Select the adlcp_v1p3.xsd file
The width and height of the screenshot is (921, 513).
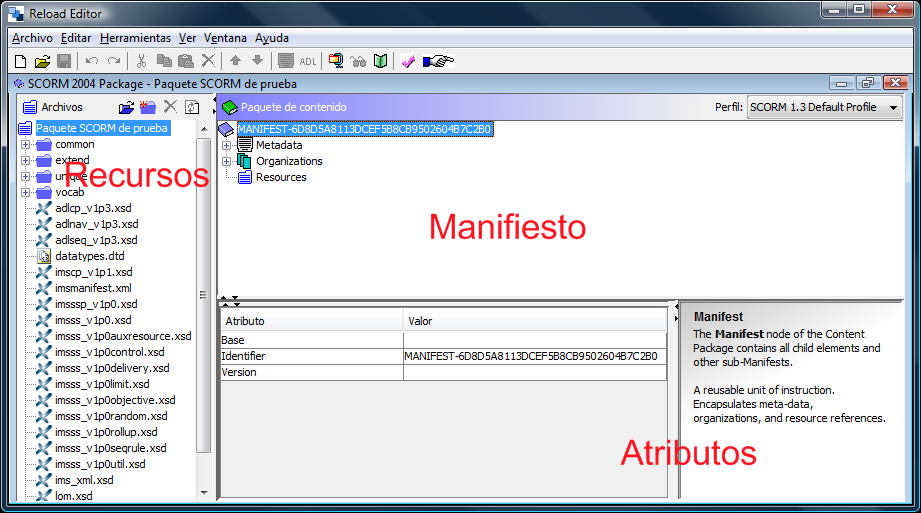[93, 208]
